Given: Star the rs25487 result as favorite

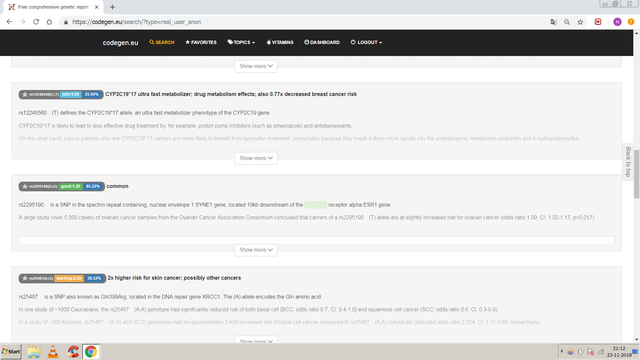Looking at the screenshot, I should [25, 278].
